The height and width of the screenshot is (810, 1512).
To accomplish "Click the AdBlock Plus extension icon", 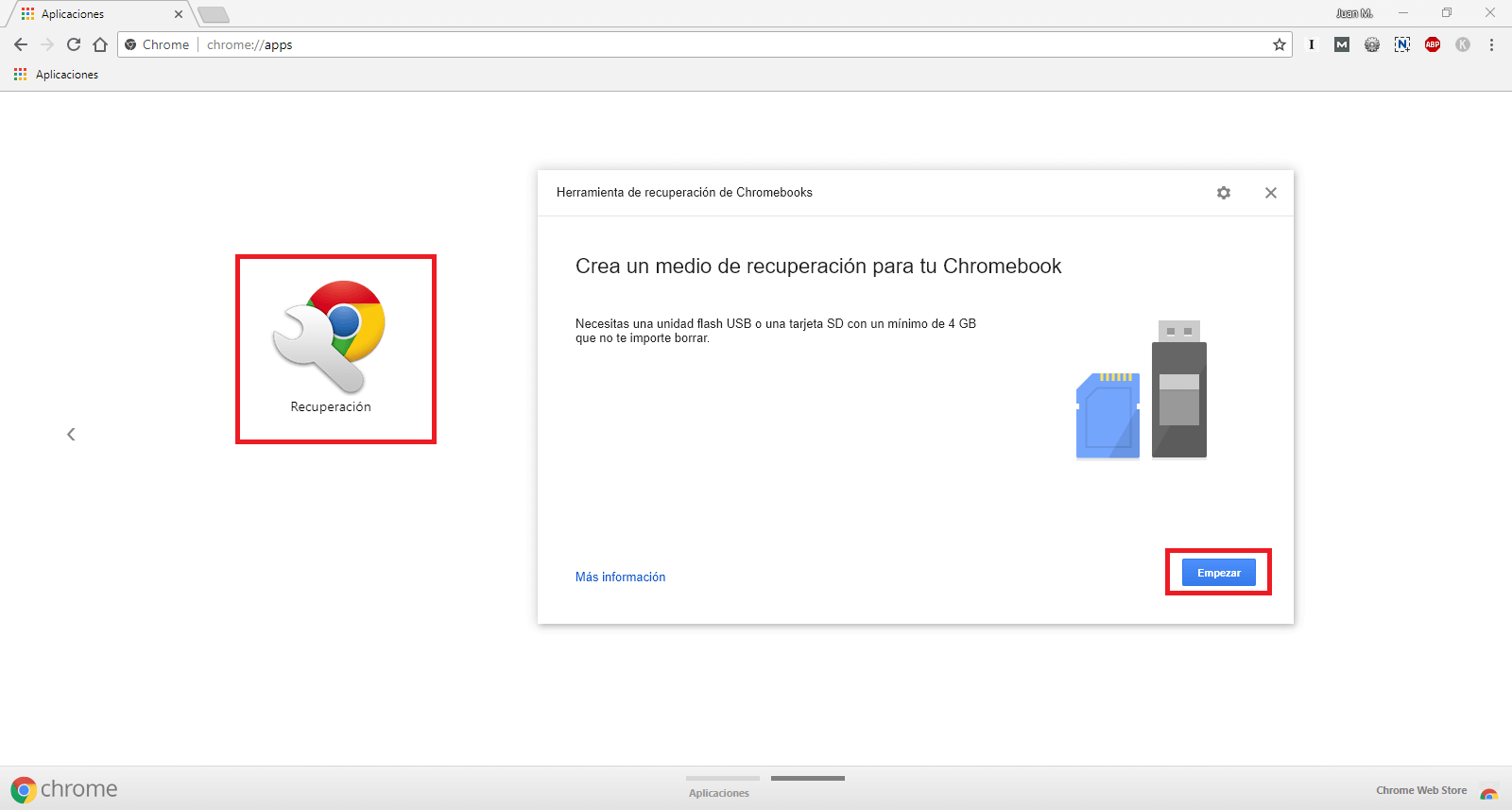I will pyautogui.click(x=1433, y=44).
